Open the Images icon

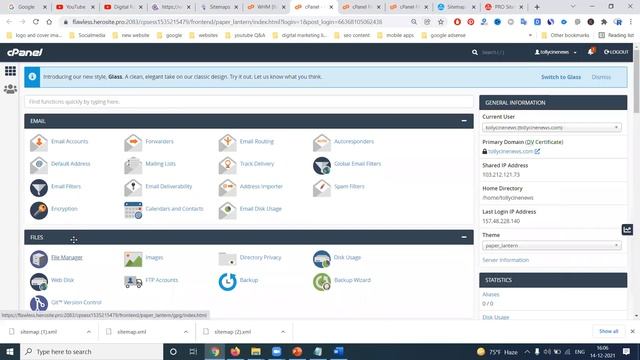pos(133,259)
